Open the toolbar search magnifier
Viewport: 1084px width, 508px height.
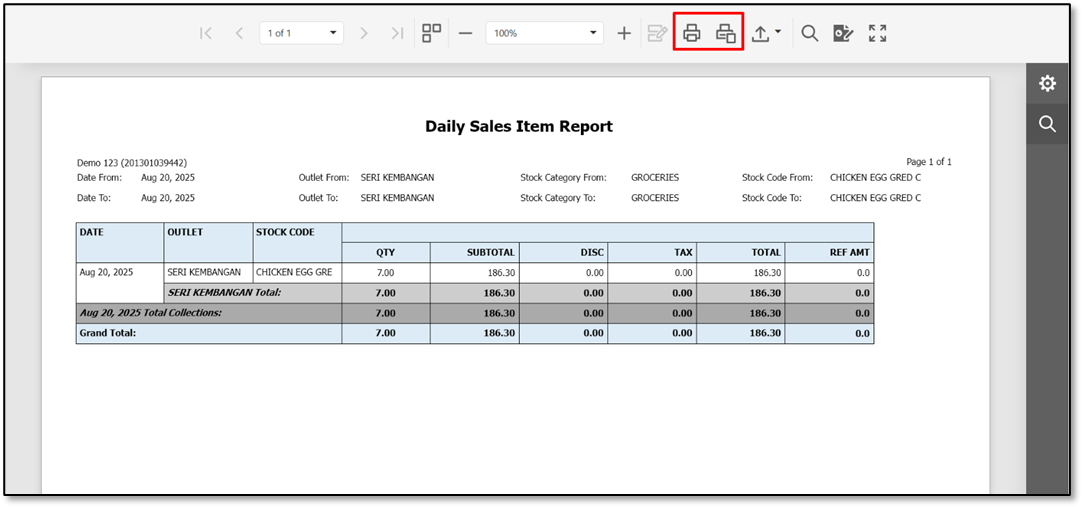click(810, 33)
